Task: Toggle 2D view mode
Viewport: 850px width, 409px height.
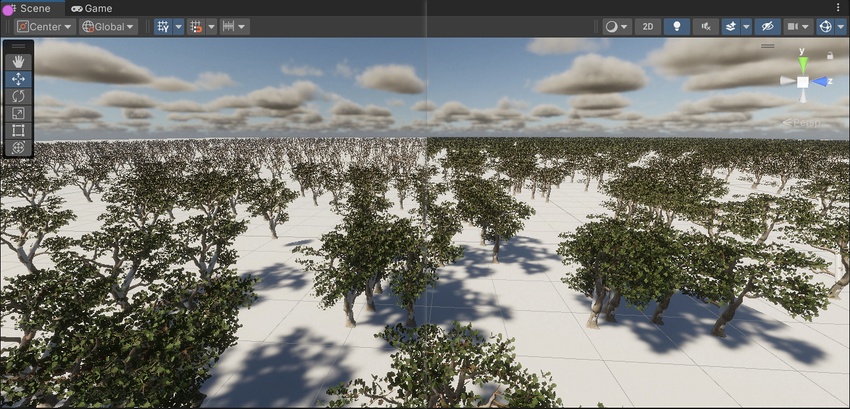Action: click(x=648, y=27)
